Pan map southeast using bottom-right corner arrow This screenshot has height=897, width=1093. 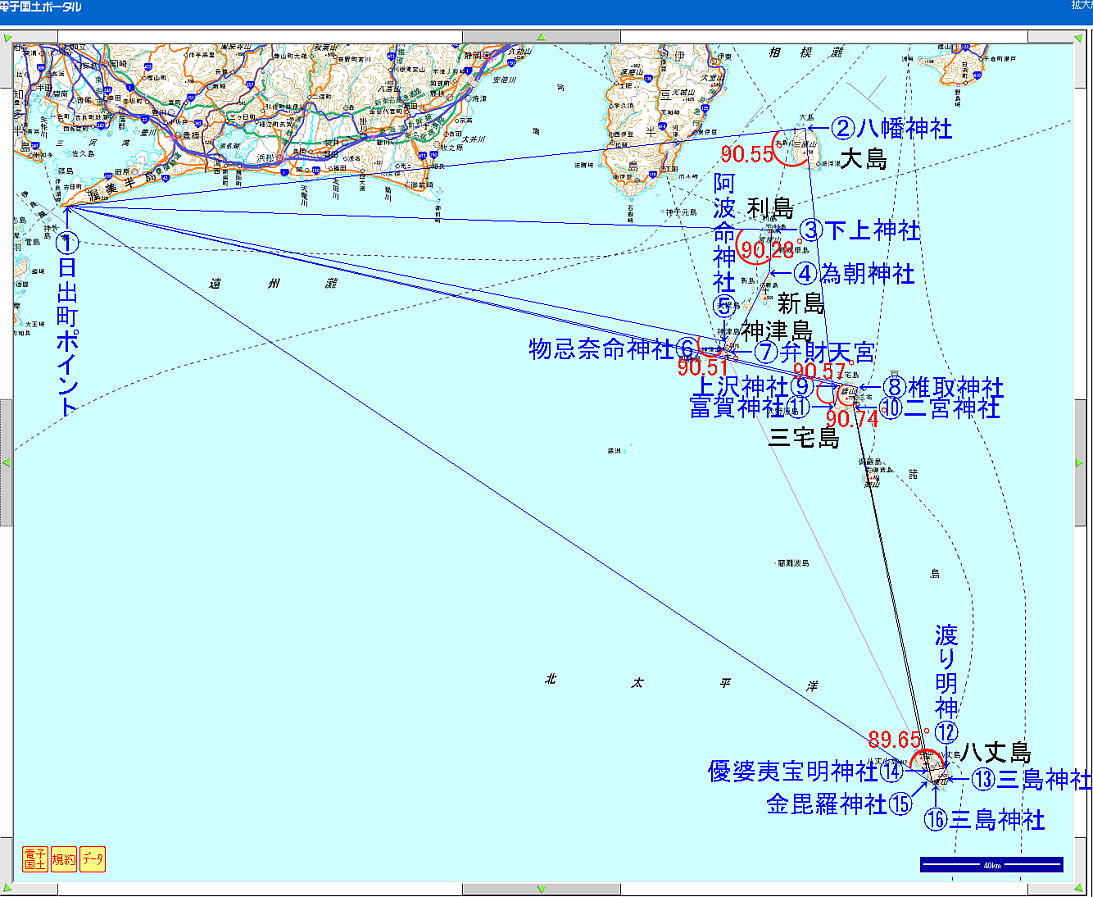(x=1080, y=889)
